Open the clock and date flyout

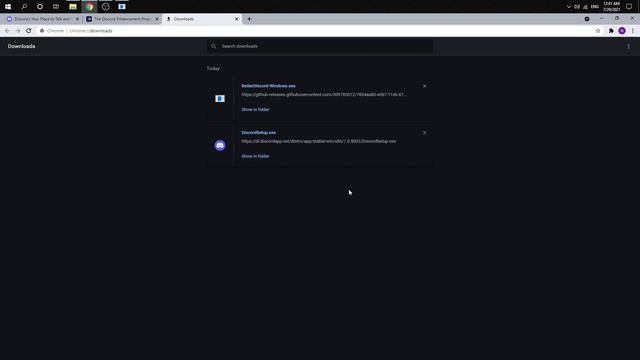(611, 7)
